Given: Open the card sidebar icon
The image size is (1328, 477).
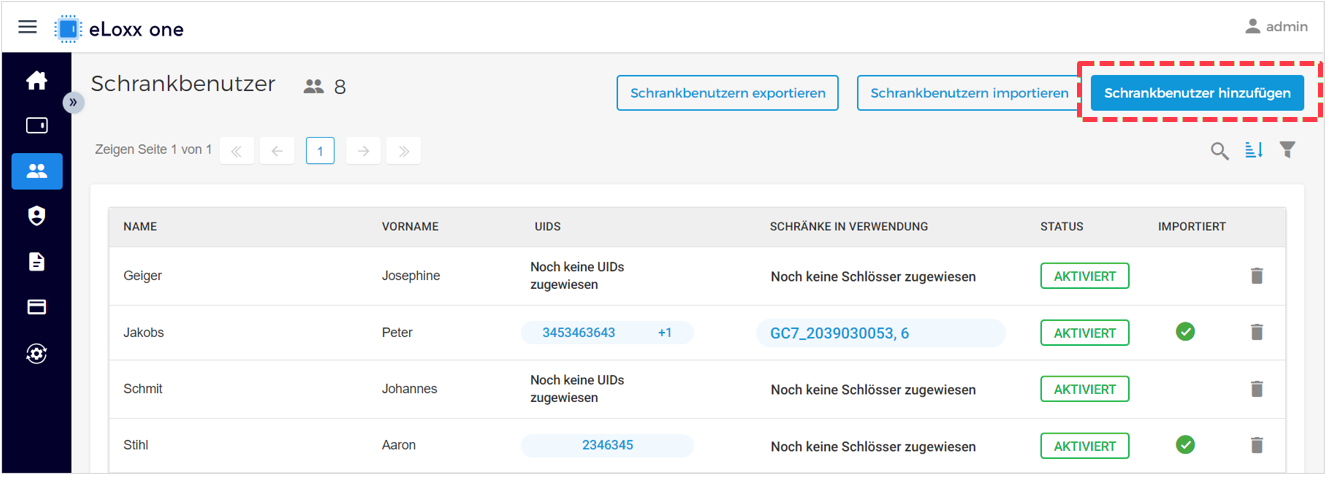Looking at the screenshot, I should 37,308.
